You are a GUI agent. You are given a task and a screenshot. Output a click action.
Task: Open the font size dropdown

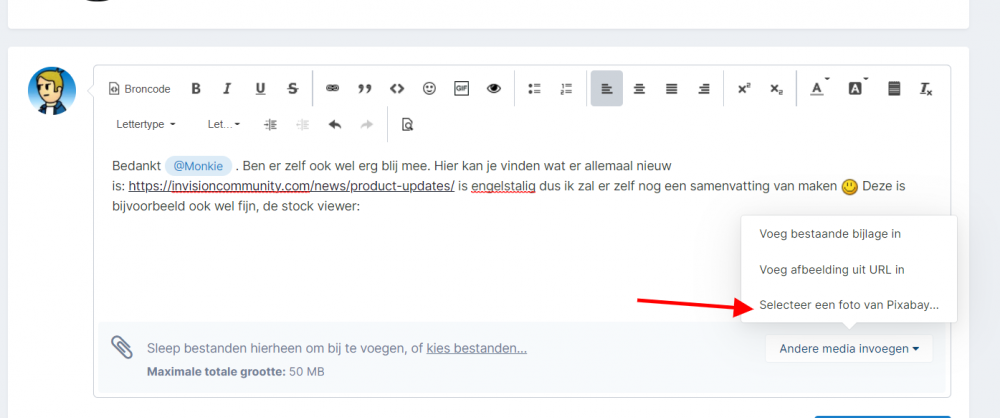point(224,125)
